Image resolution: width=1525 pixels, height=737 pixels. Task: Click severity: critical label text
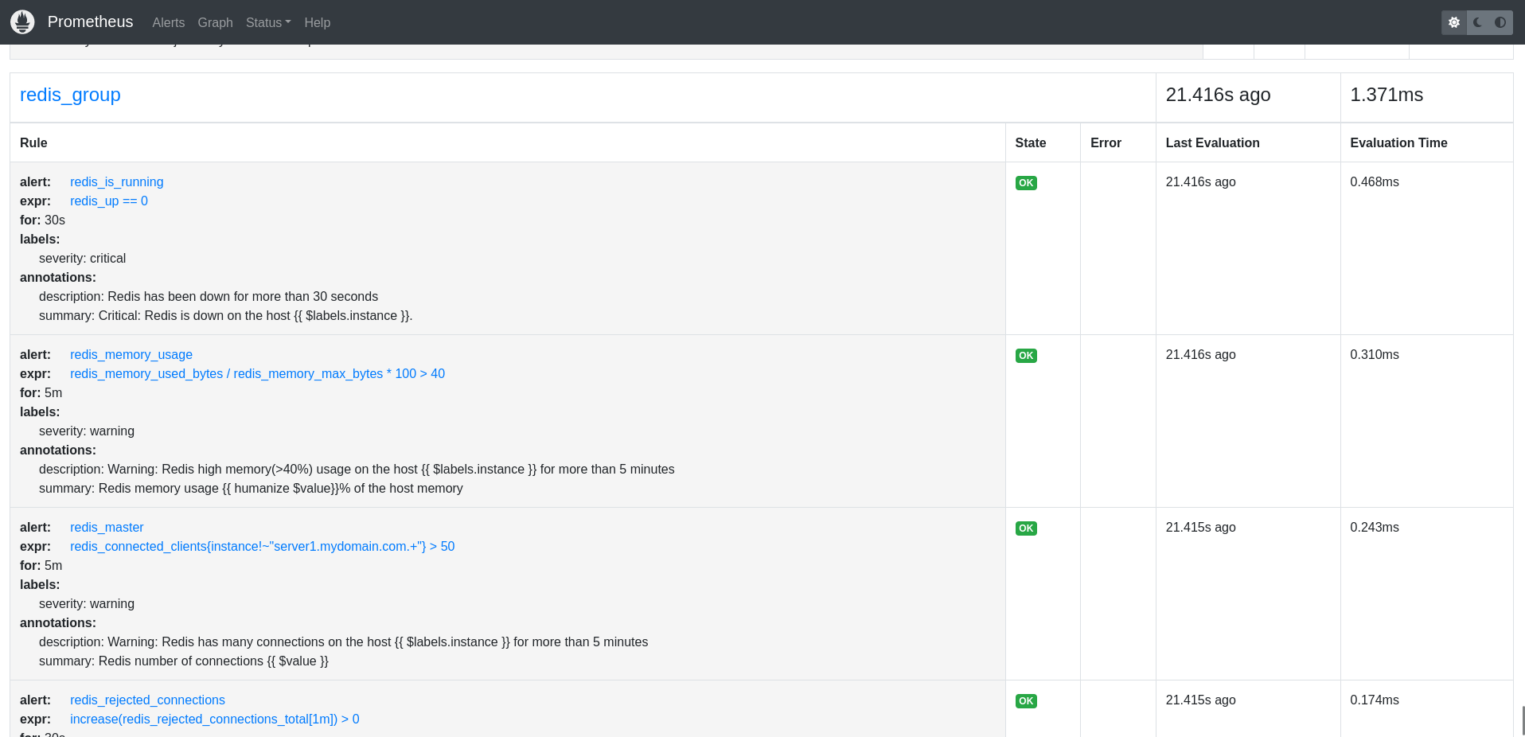tap(82, 258)
